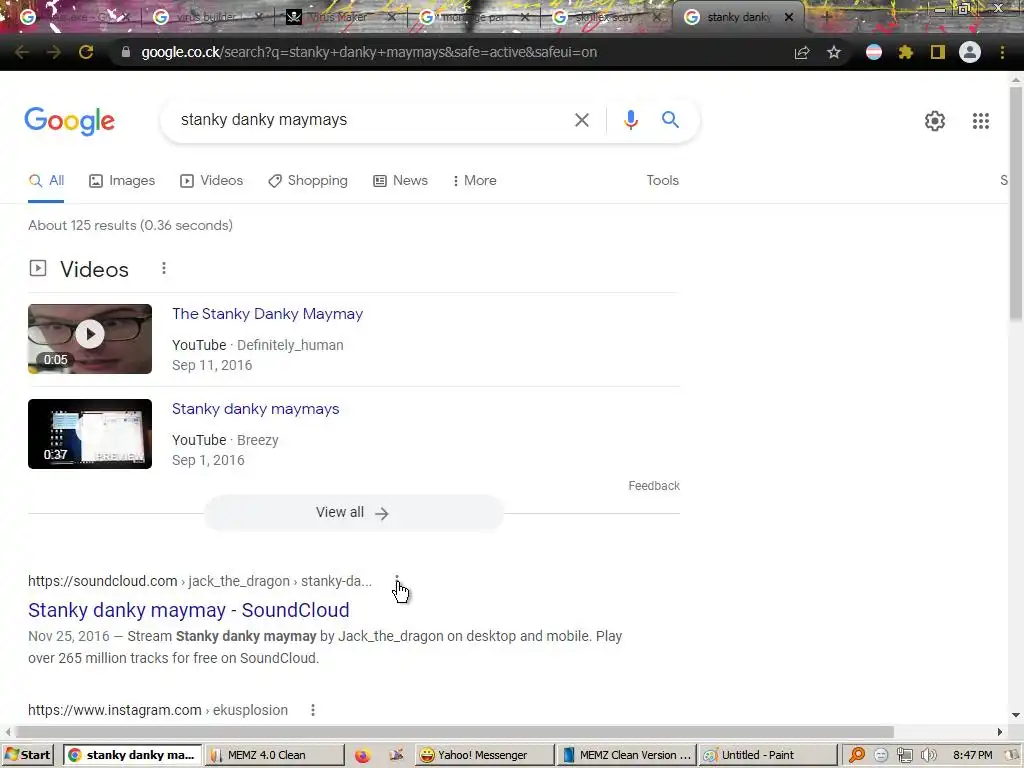
Task: Open the Extensions puzzle piece menu
Action: 905,52
